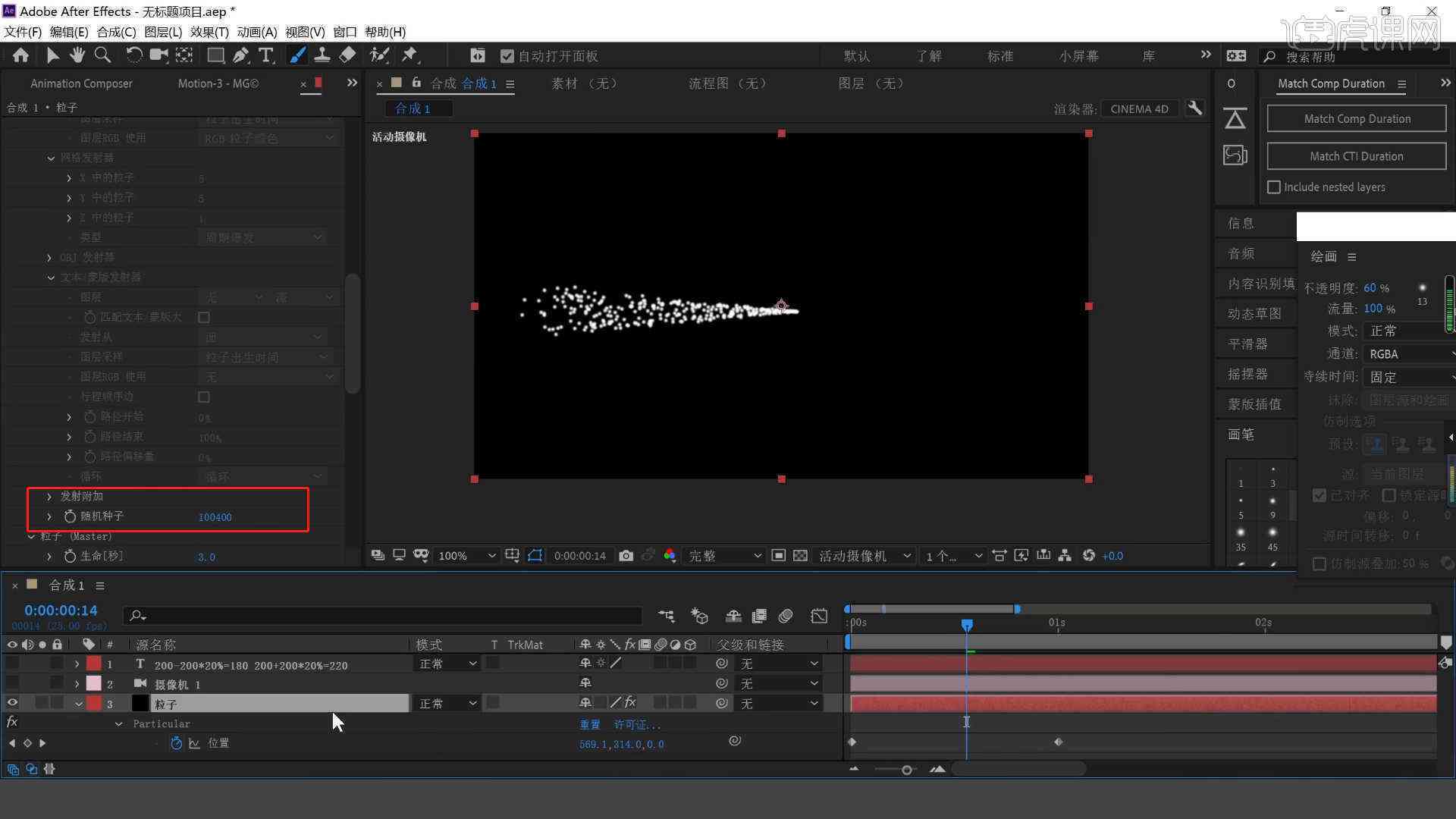Open the Graph Editor in timeline
This screenshot has height=819, width=1456.
[819, 616]
